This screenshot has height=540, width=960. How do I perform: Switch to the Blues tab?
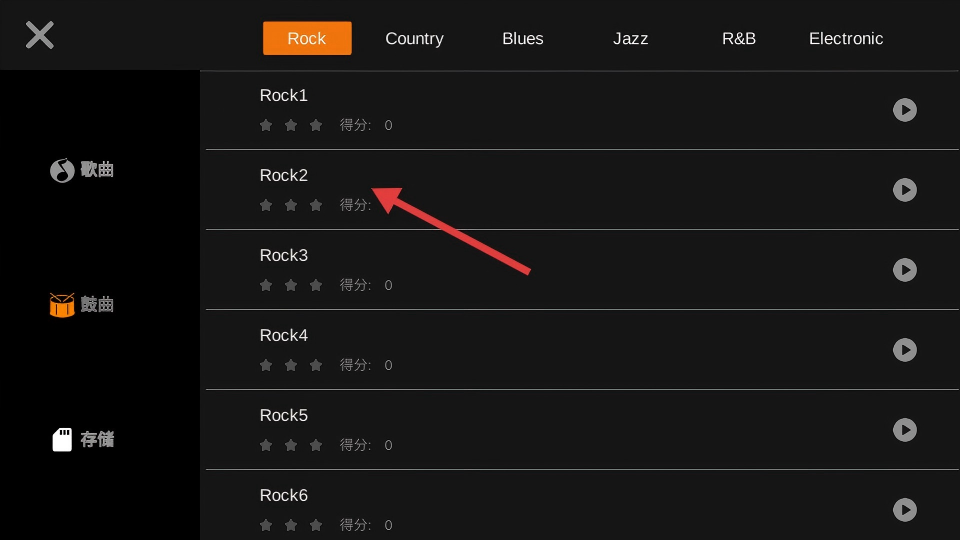522,39
